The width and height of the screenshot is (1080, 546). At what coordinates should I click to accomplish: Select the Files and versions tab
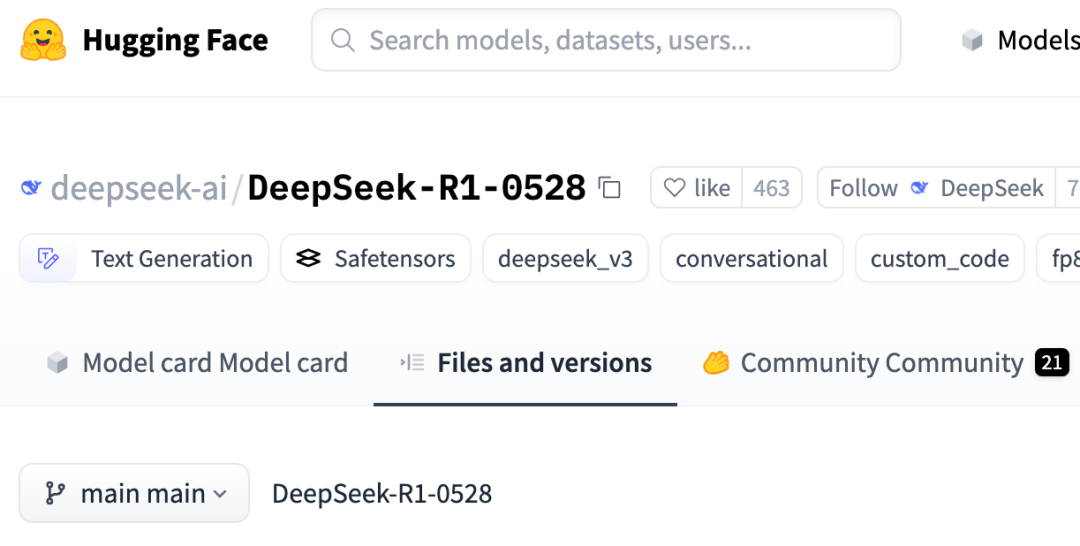coord(526,363)
